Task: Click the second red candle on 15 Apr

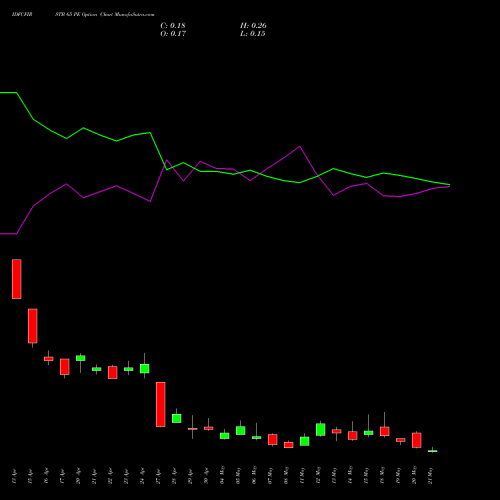Action: [x=33, y=326]
